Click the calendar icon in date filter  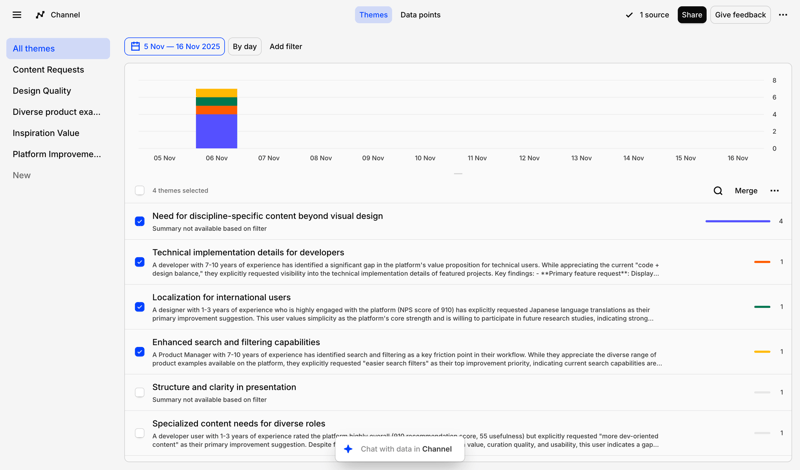pyautogui.click(x=136, y=47)
